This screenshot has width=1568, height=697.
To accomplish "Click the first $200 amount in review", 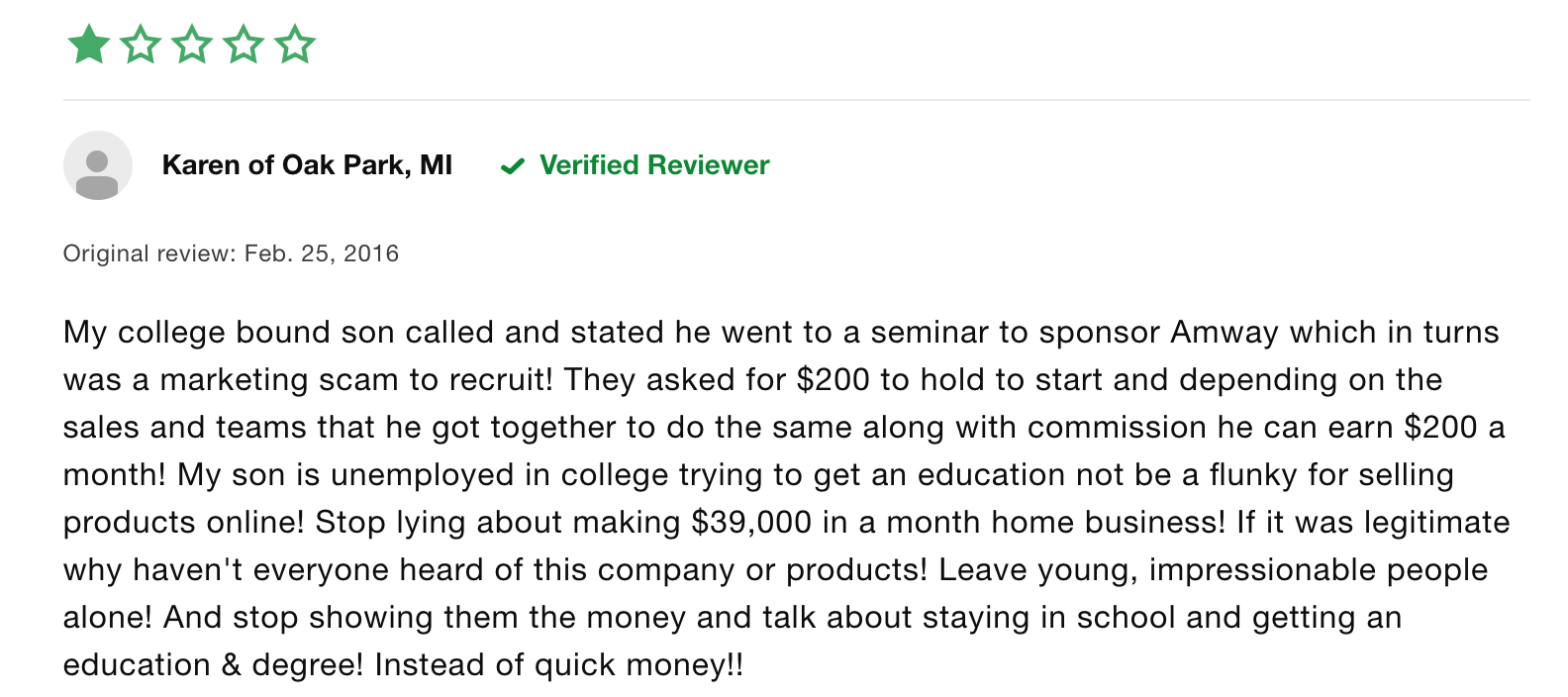I will coord(833,380).
